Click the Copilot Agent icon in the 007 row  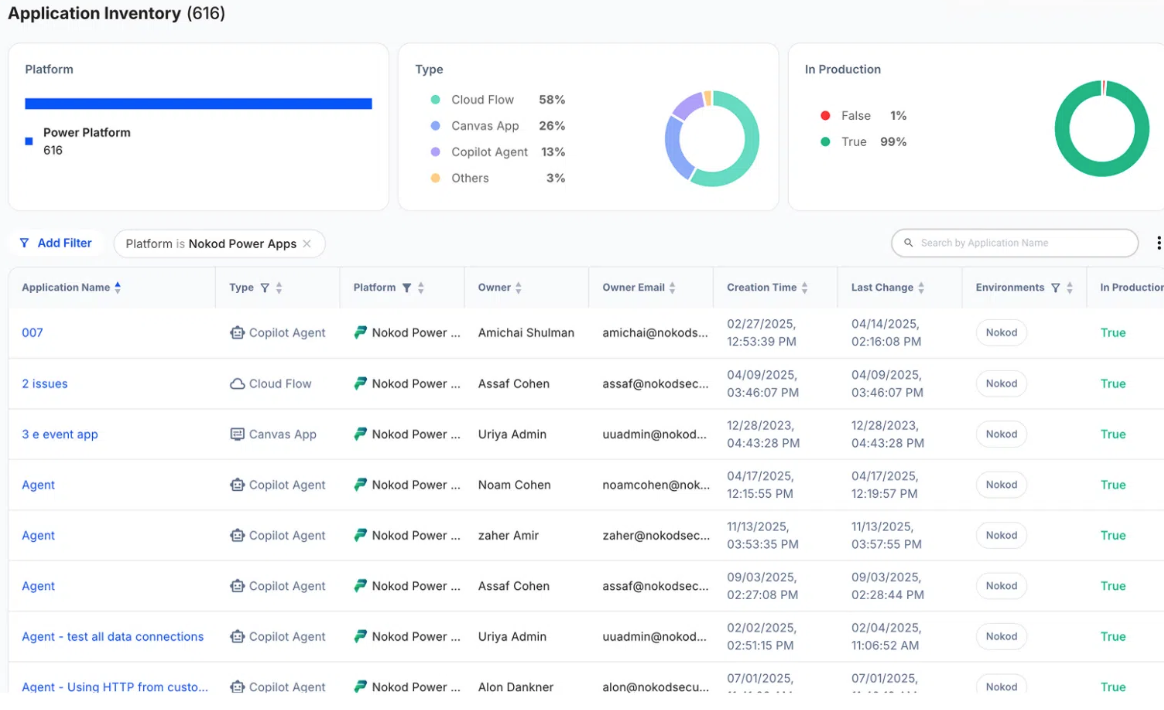[237, 333]
